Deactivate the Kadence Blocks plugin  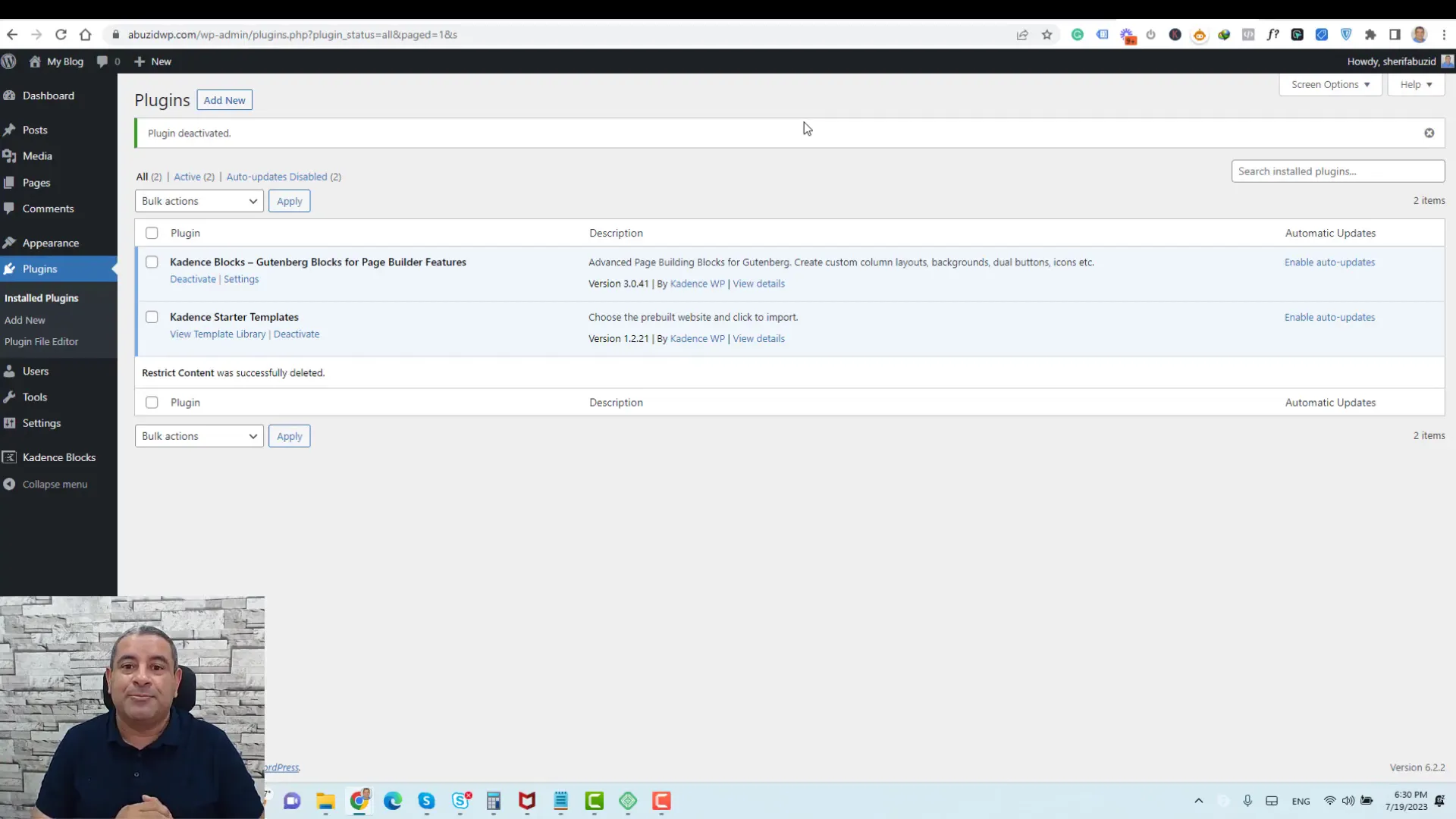pyautogui.click(x=193, y=279)
